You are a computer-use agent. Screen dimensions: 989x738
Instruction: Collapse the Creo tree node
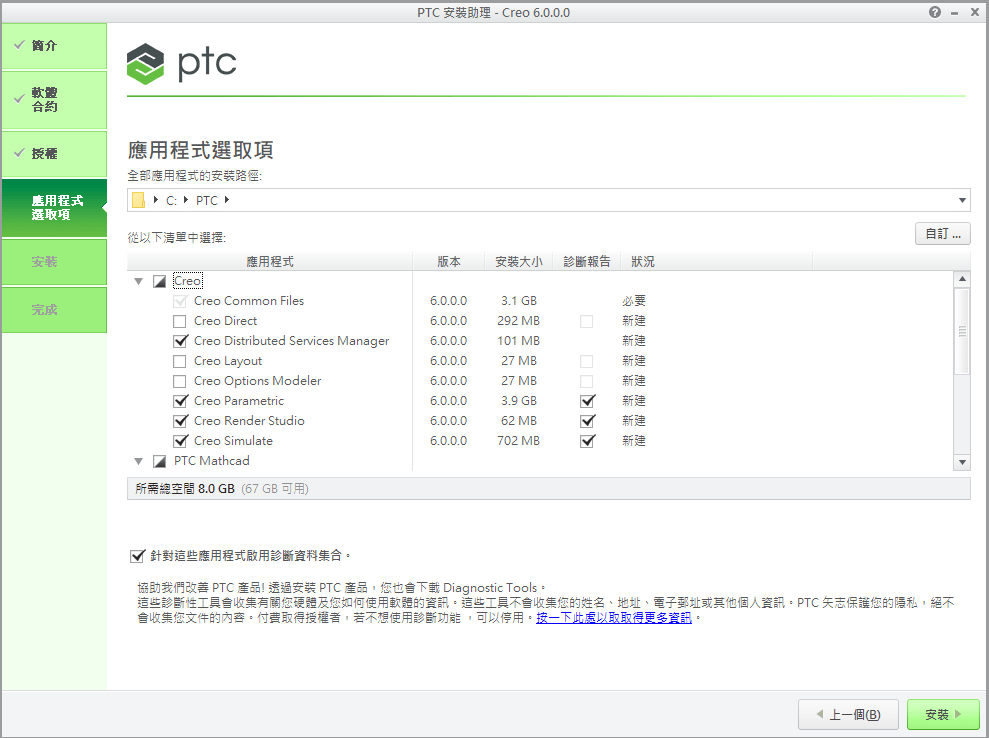138,281
